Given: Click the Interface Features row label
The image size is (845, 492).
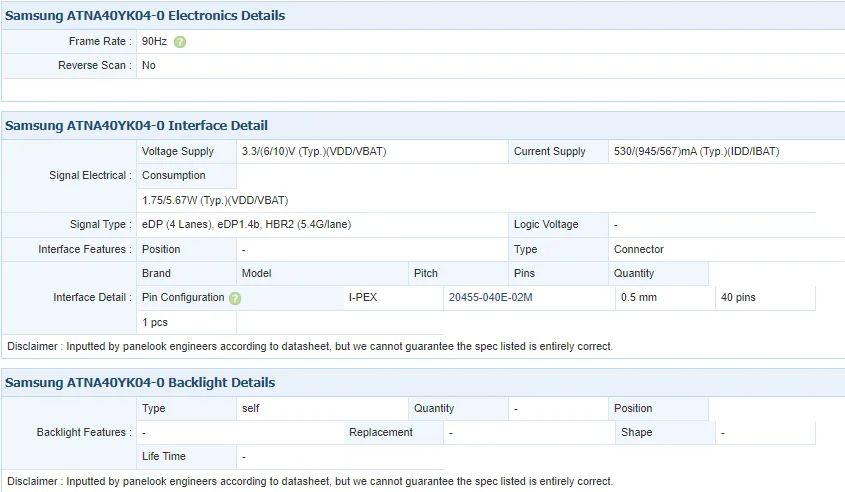Looking at the screenshot, I should click(85, 249).
